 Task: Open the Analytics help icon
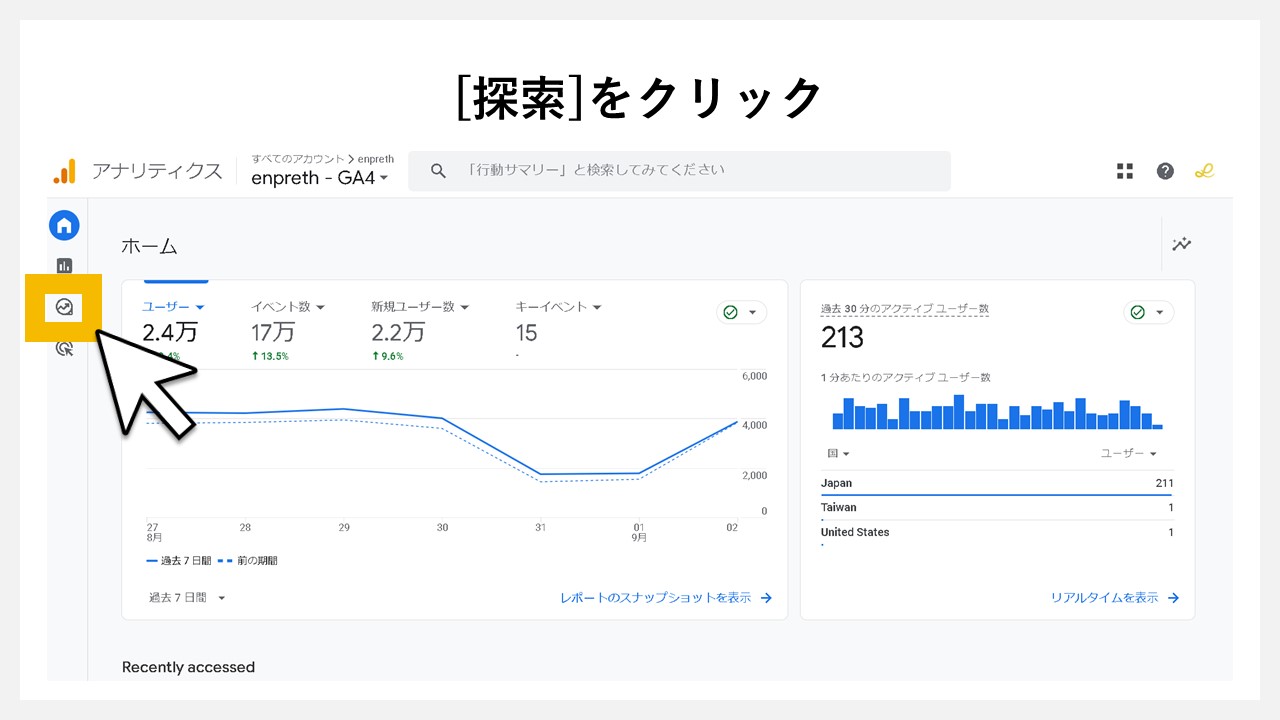point(1165,170)
